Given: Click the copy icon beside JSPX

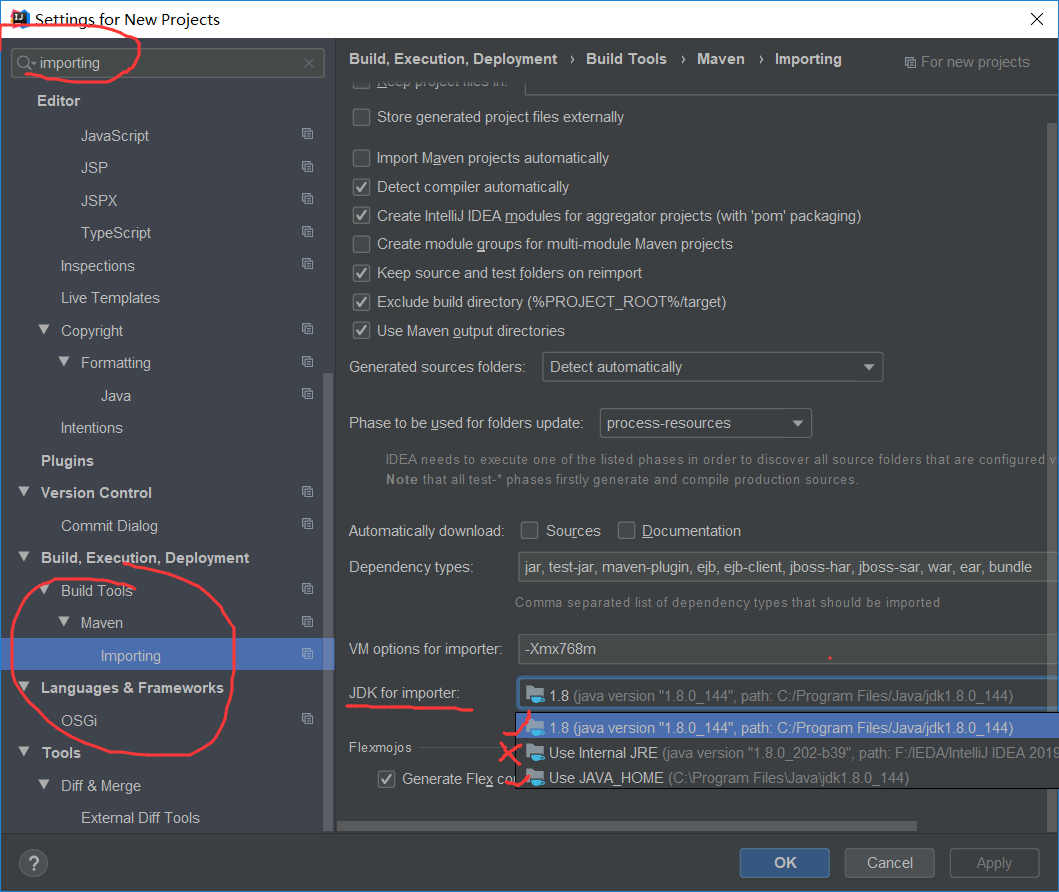Looking at the screenshot, I should pos(307,199).
